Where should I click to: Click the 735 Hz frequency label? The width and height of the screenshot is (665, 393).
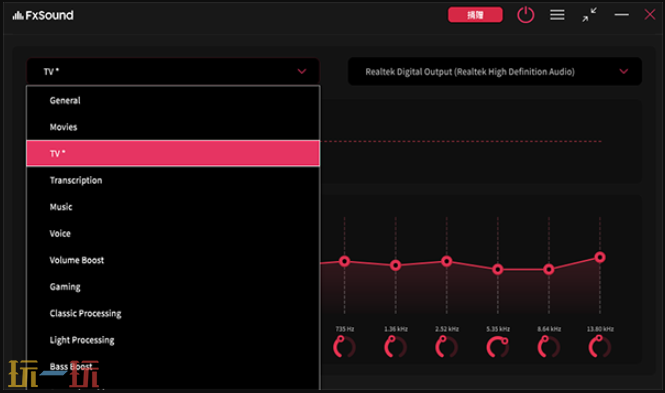[x=344, y=329]
